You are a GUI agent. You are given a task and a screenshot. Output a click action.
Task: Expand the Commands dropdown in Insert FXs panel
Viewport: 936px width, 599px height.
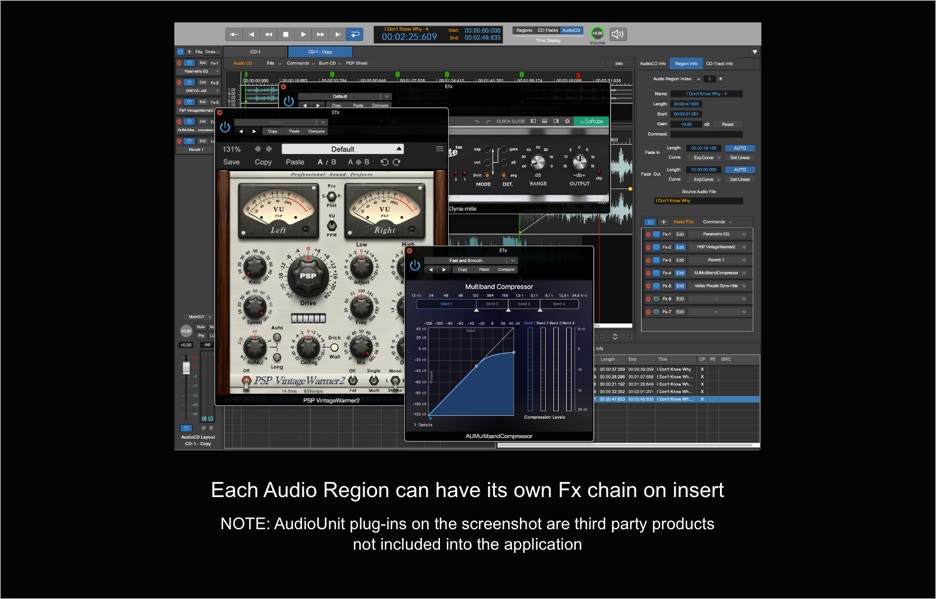[x=717, y=222]
